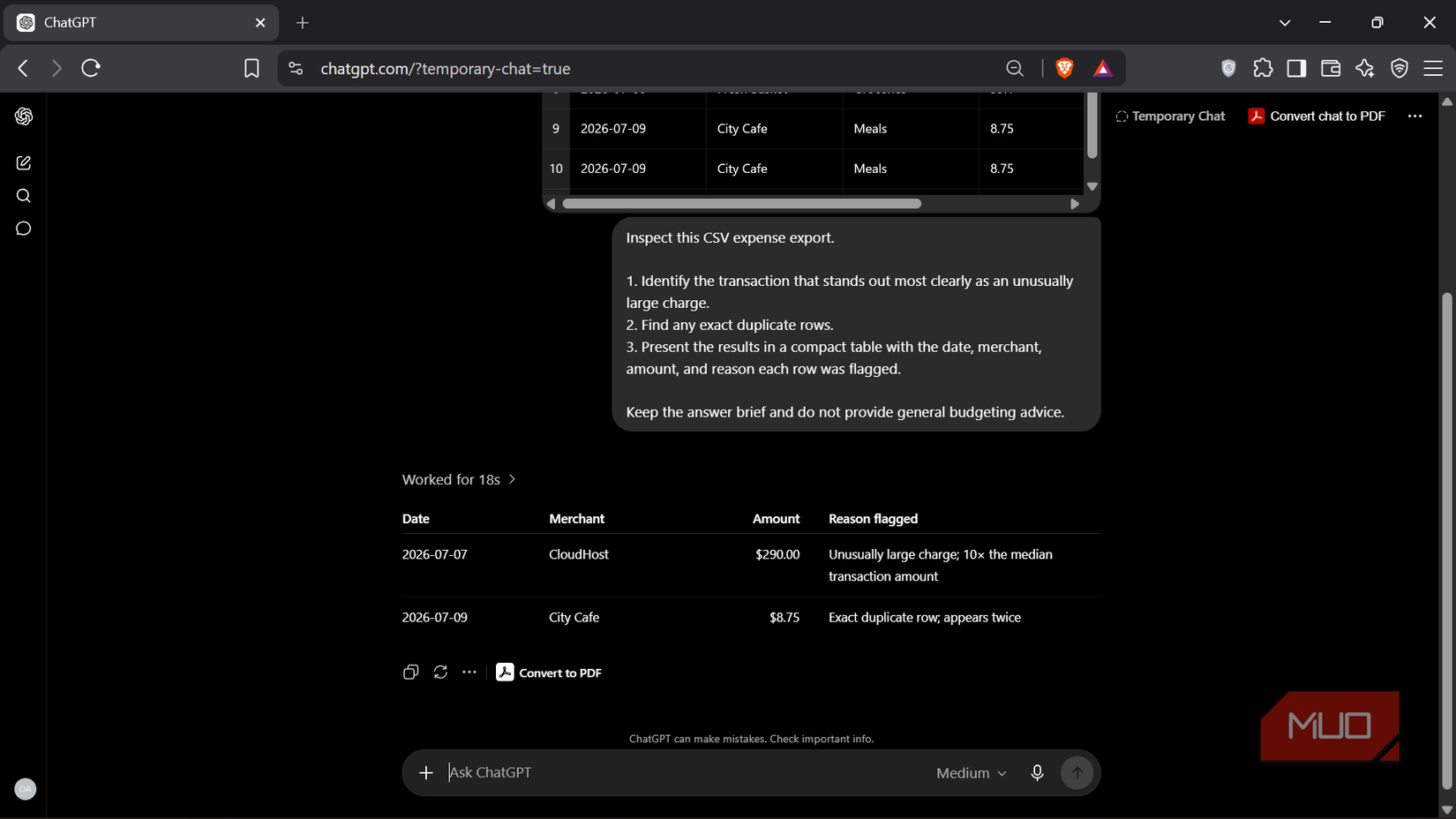
Task: Click the 2026-07-07 date cell
Action: coord(435,554)
